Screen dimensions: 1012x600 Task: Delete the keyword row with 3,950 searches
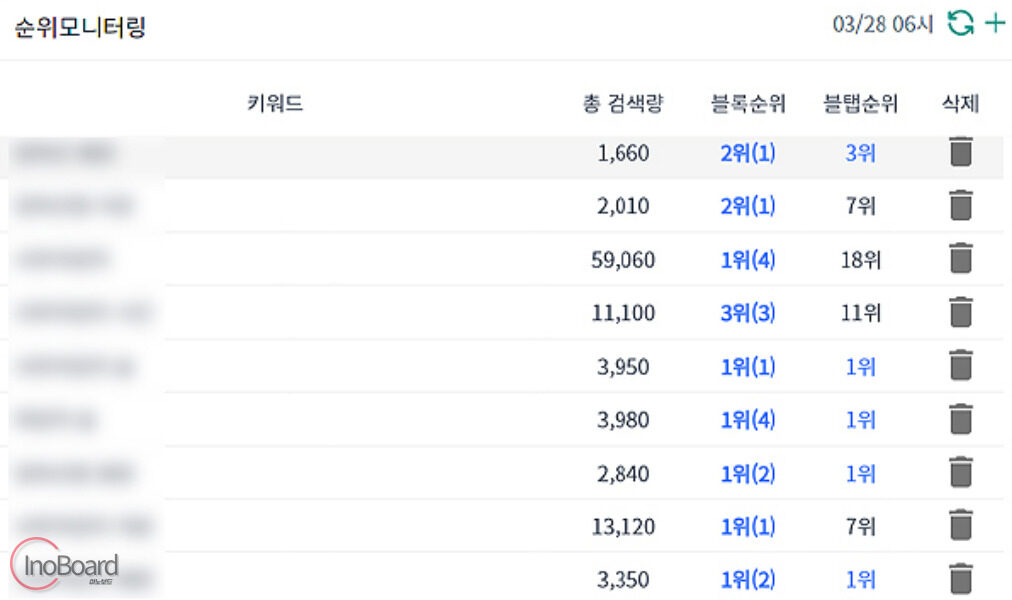961,365
